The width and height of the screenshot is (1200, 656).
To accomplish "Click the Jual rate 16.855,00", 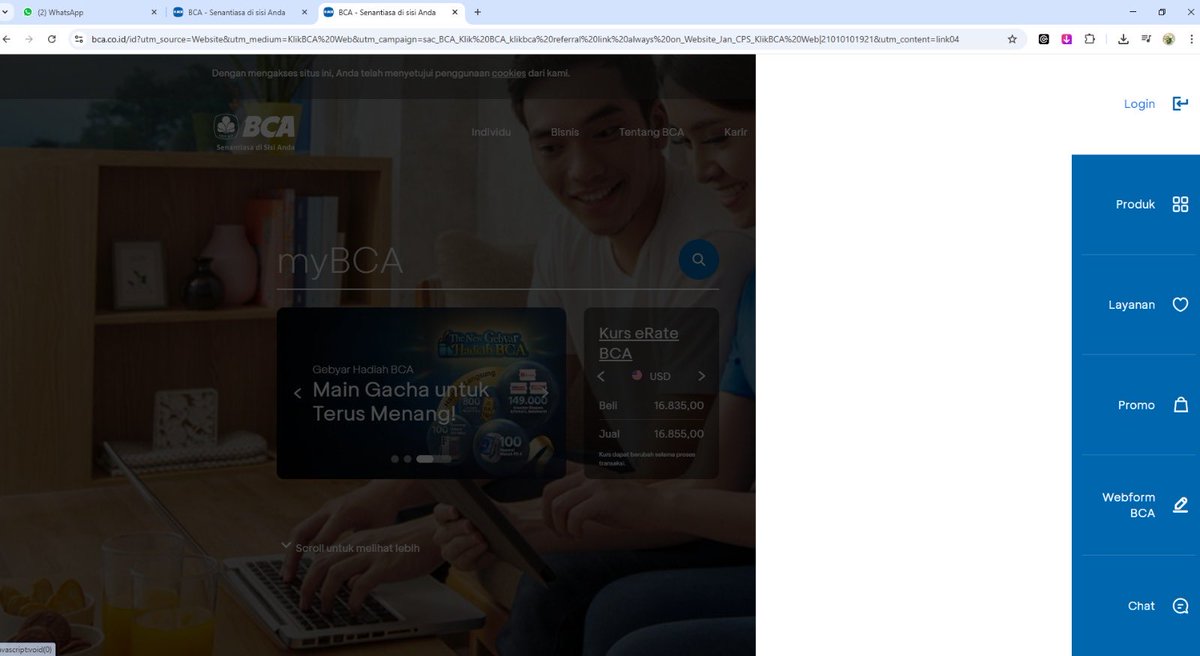I will coord(679,434).
